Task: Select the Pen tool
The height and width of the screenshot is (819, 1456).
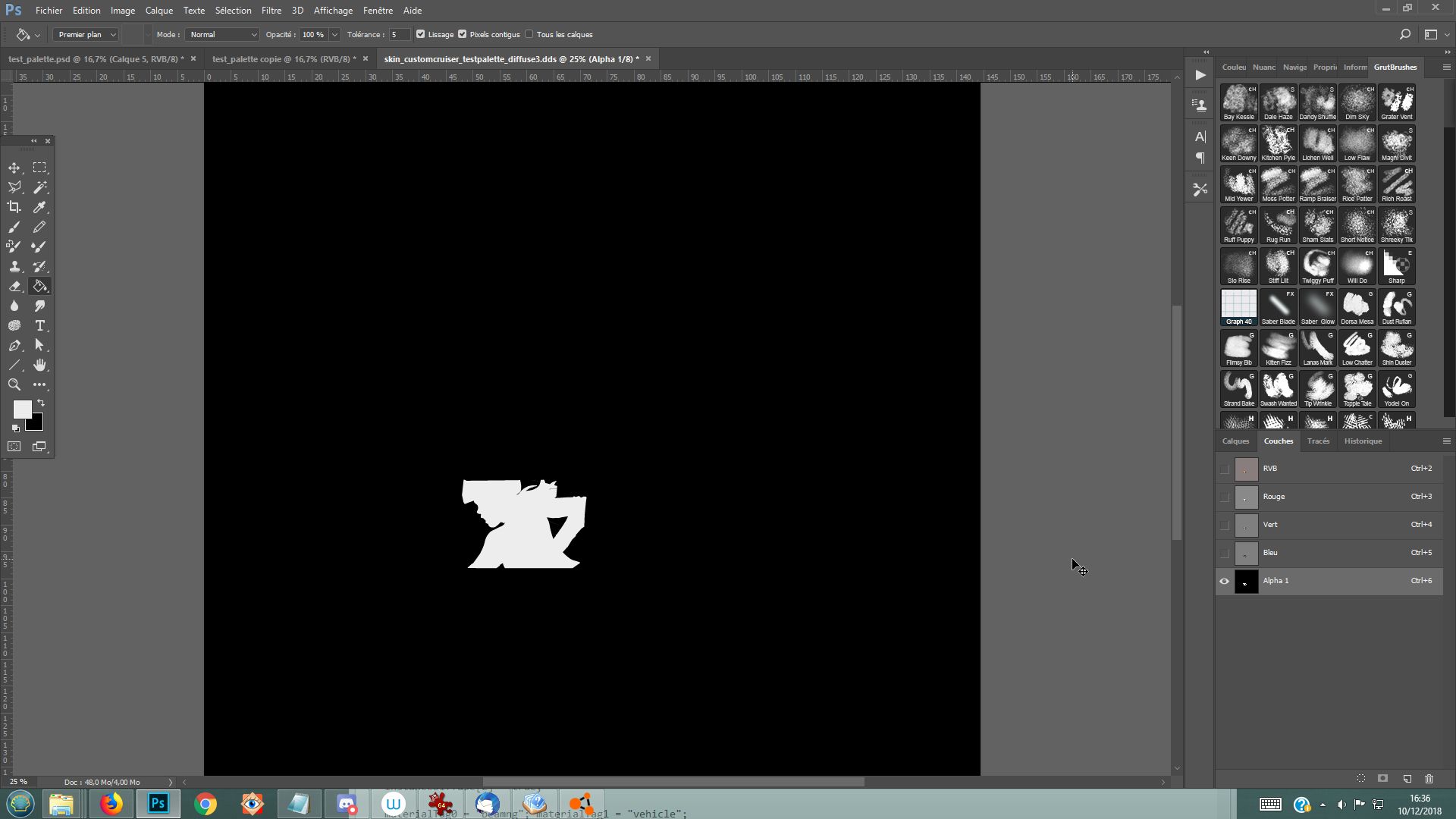Action: [14, 345]
